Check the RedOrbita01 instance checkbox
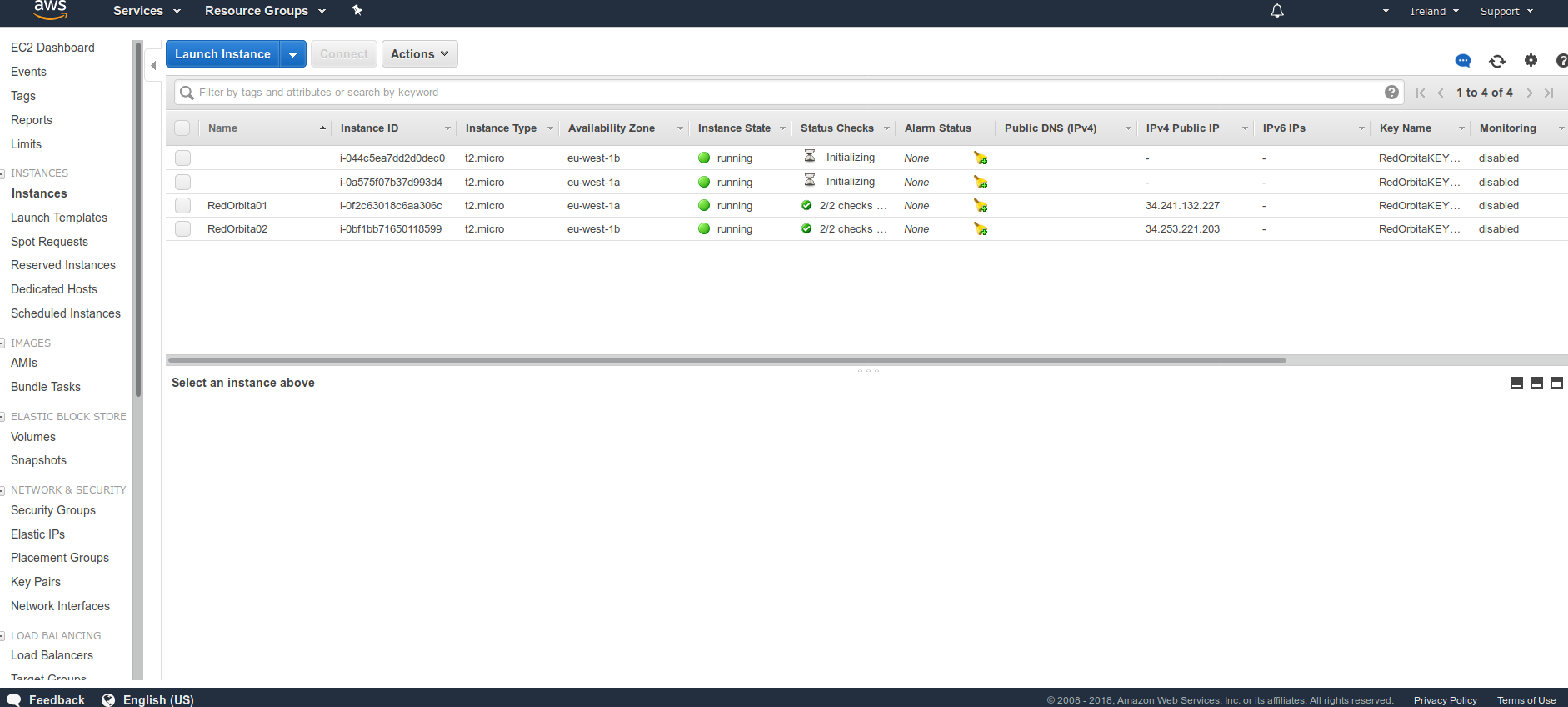The width and height of the screenshot is (1568, 707). pyautogui.click(x=183, y=206)
